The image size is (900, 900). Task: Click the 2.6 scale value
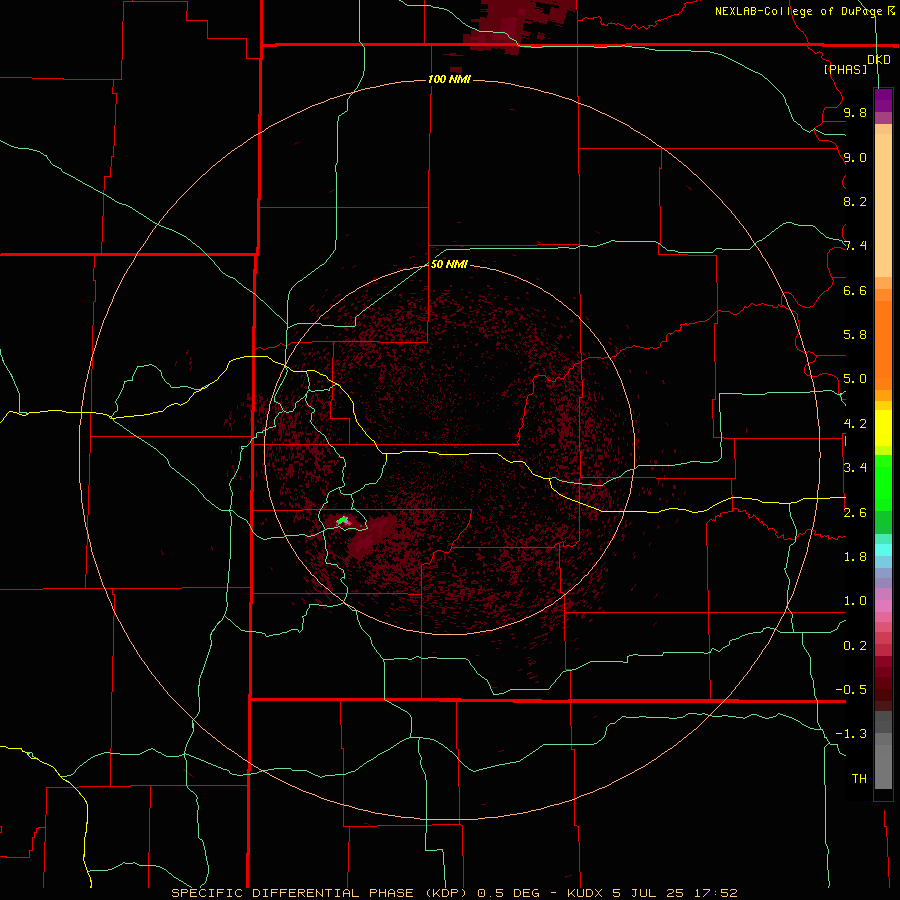coord(855,513)
